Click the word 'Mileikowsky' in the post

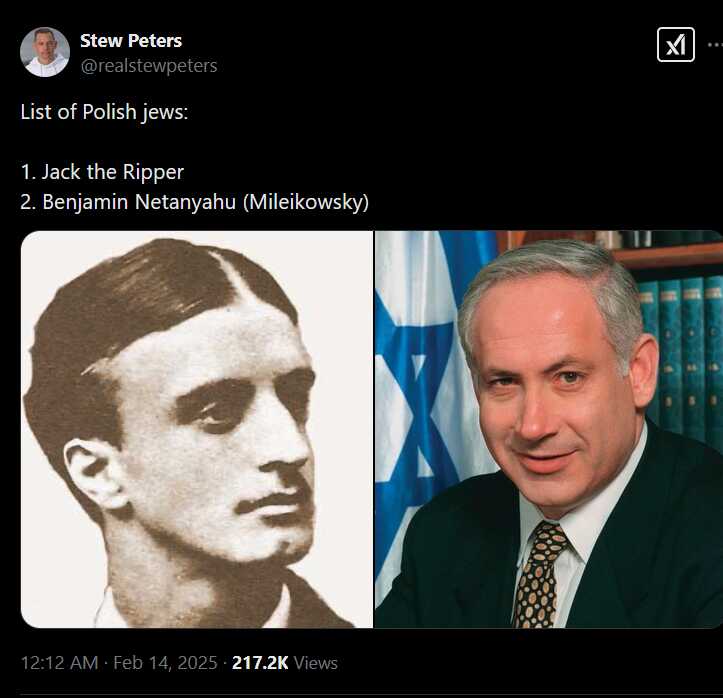point(306,202)
